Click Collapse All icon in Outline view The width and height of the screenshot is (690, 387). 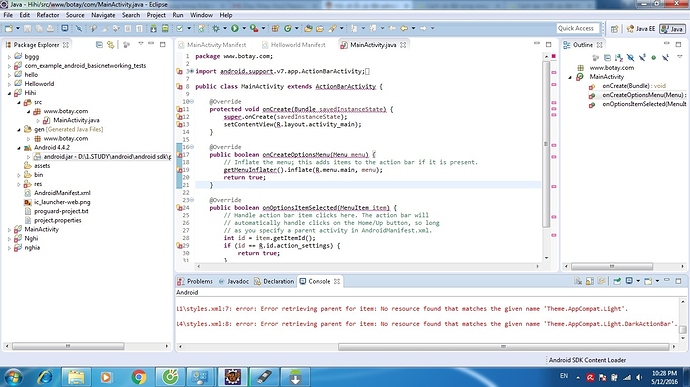coord(607,58)
